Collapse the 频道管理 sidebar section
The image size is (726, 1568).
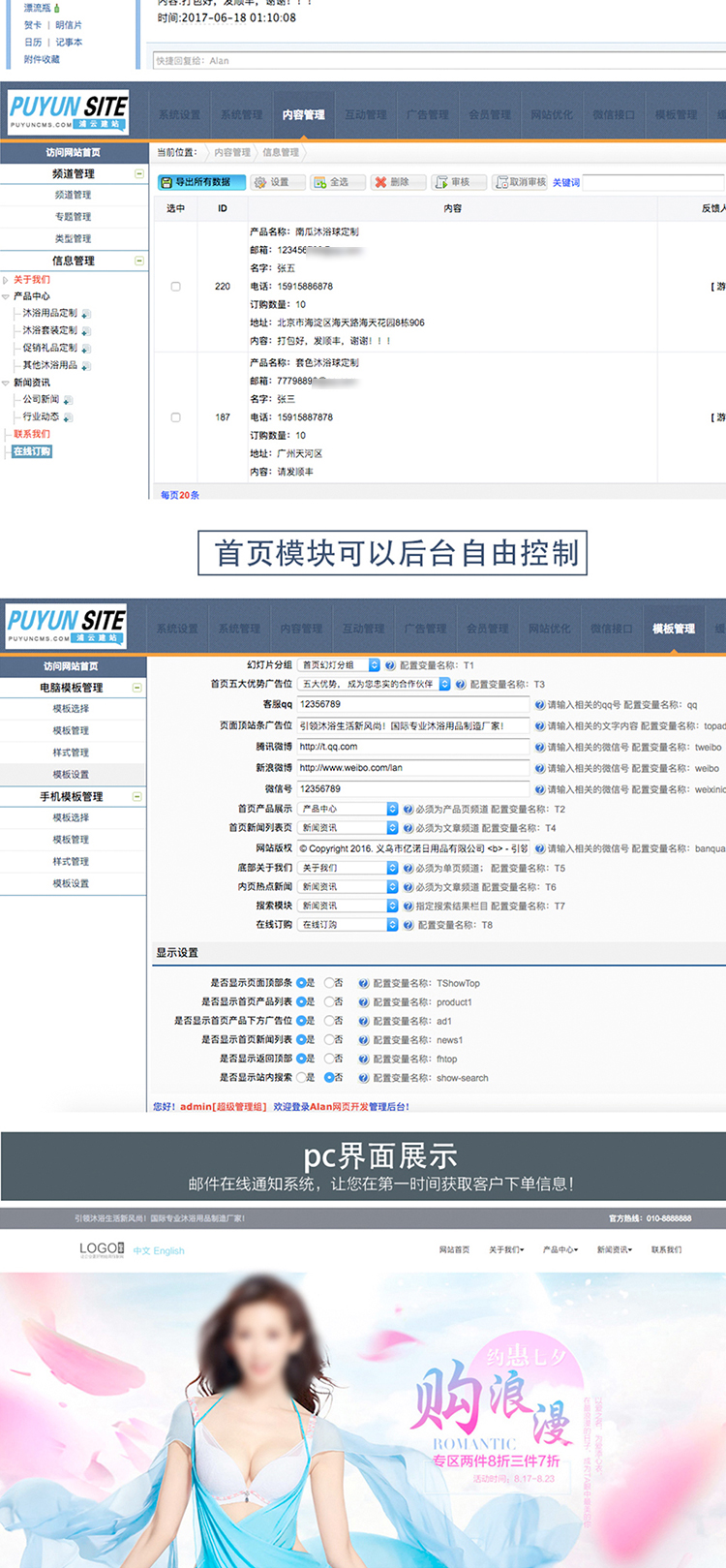(139, 174)
